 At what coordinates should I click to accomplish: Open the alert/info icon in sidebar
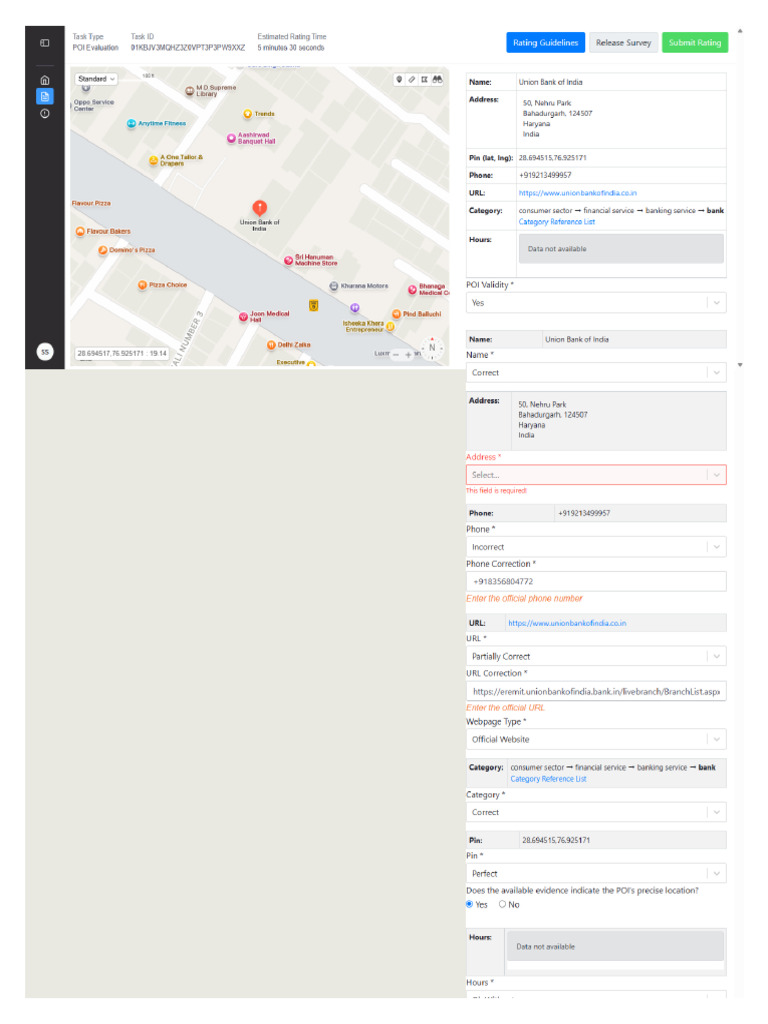pyautogui.click(x=44, y=114)
